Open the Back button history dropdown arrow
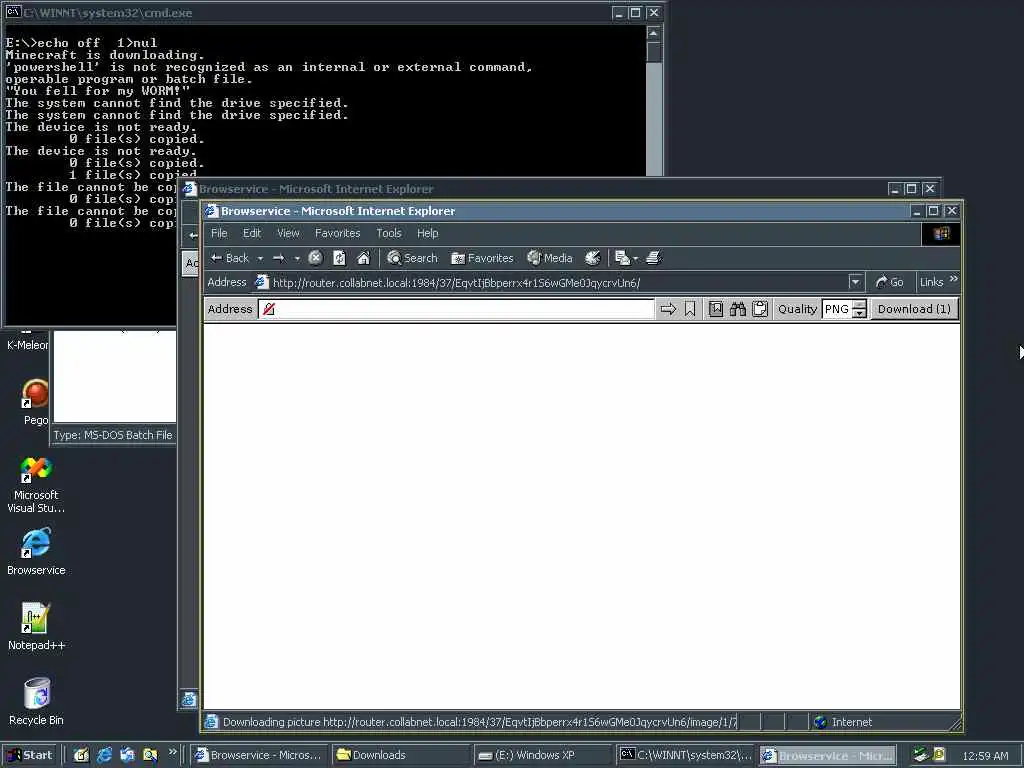 click(260, 259)
